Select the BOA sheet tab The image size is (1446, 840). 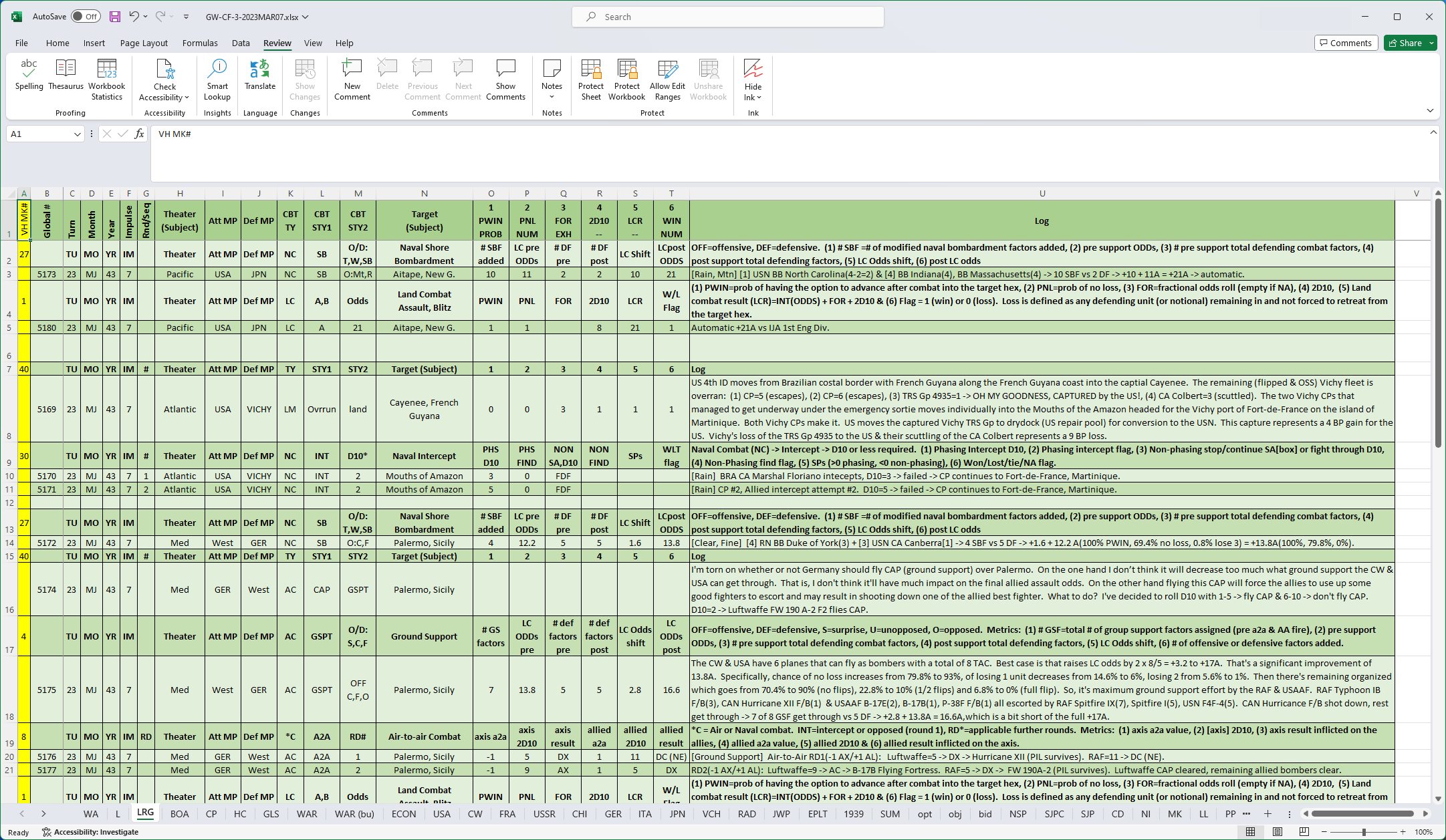coord(179,813)
